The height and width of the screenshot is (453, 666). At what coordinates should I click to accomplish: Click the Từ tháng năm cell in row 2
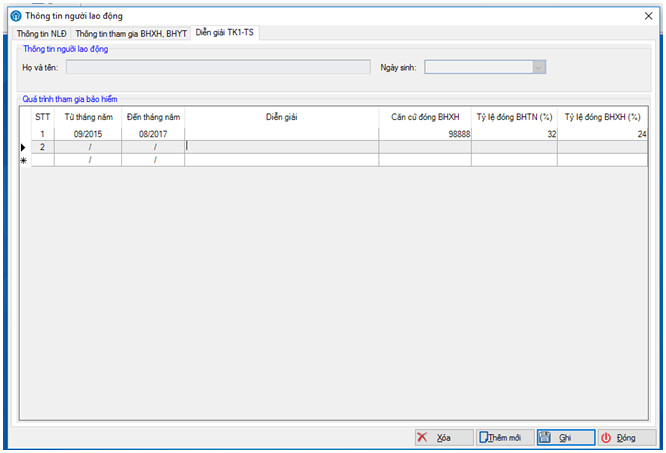(88, 147)
